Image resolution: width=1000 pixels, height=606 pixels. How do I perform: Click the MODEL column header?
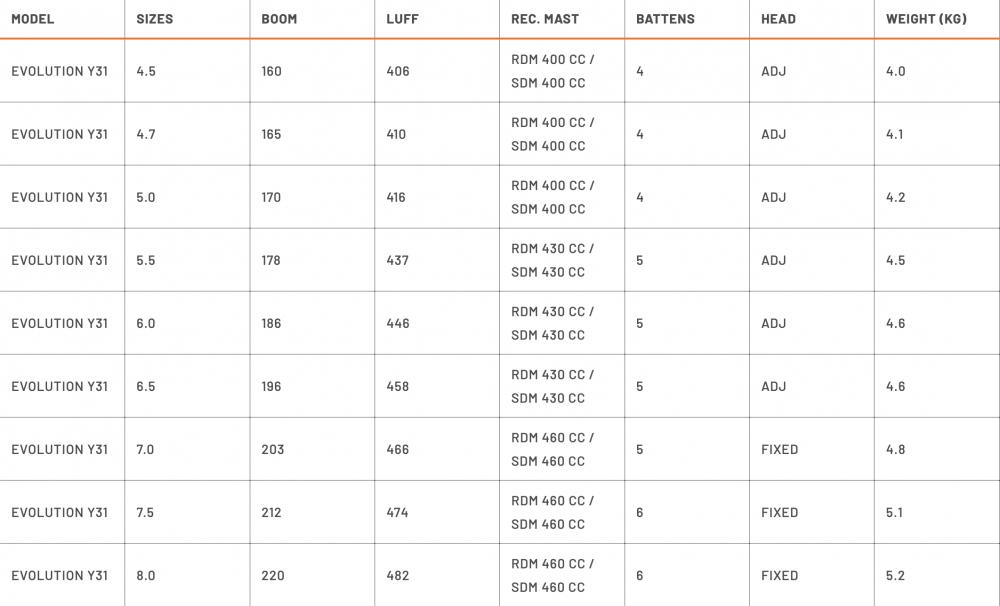click(33, 19)
